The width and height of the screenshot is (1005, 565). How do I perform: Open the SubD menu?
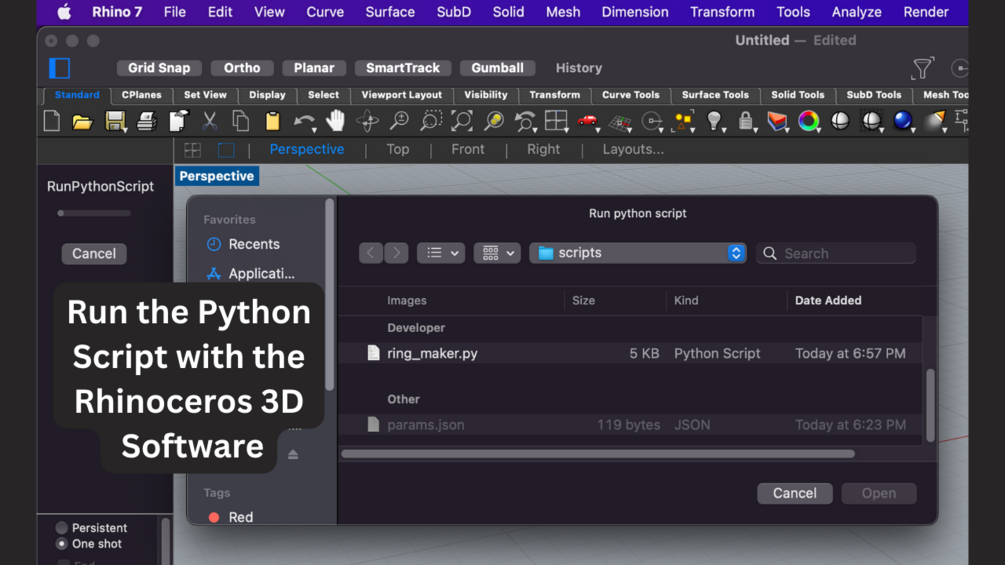click(454, 12)
